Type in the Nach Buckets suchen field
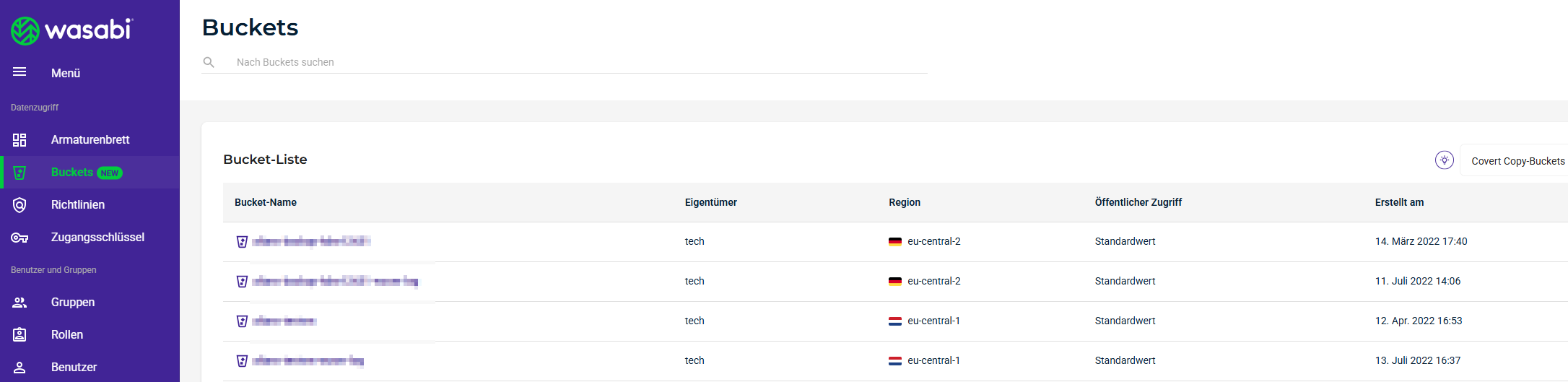This screenshot has width=1568, height=382. (x=578, y=62)
